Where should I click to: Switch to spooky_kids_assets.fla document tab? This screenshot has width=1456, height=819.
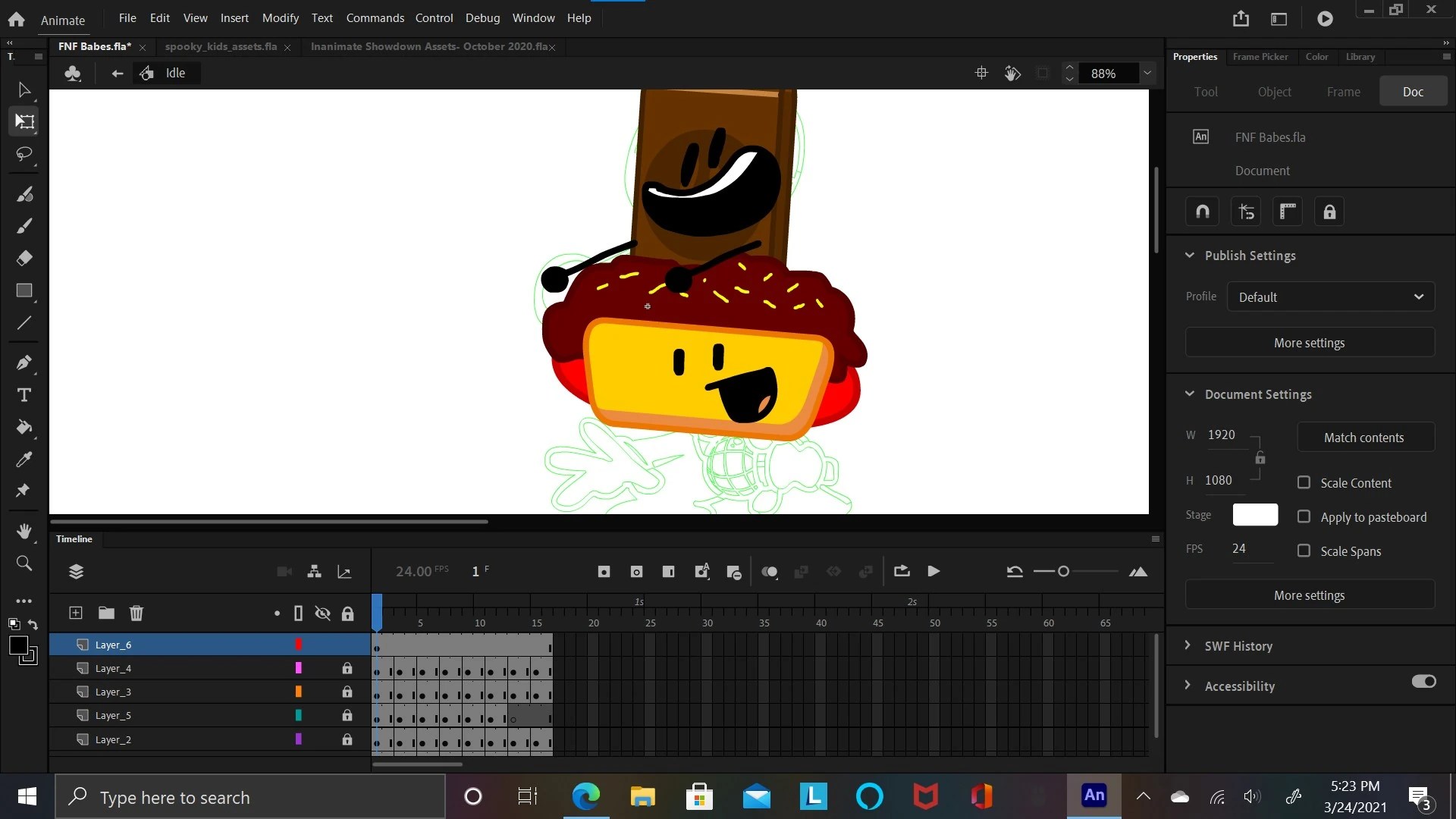[221, 46]
